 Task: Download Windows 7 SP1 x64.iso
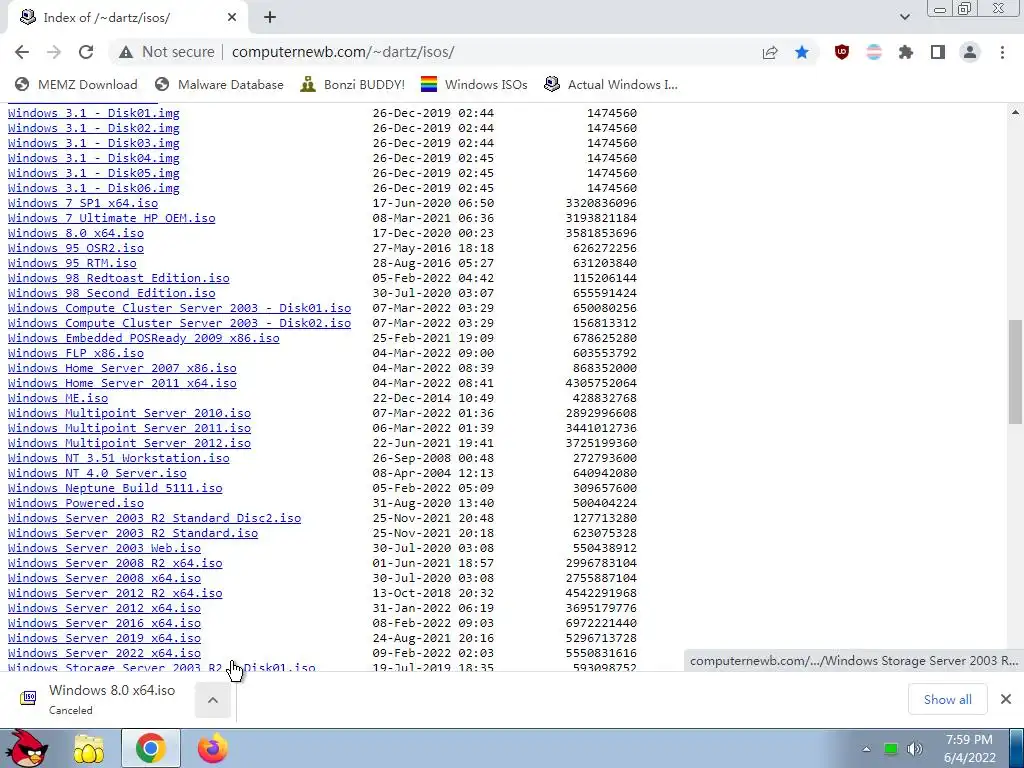(83, 203)
